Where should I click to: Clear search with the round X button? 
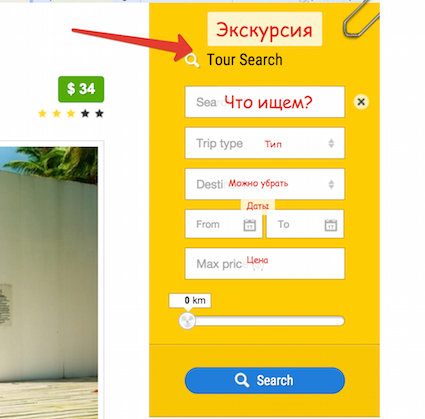coord(361,102)
